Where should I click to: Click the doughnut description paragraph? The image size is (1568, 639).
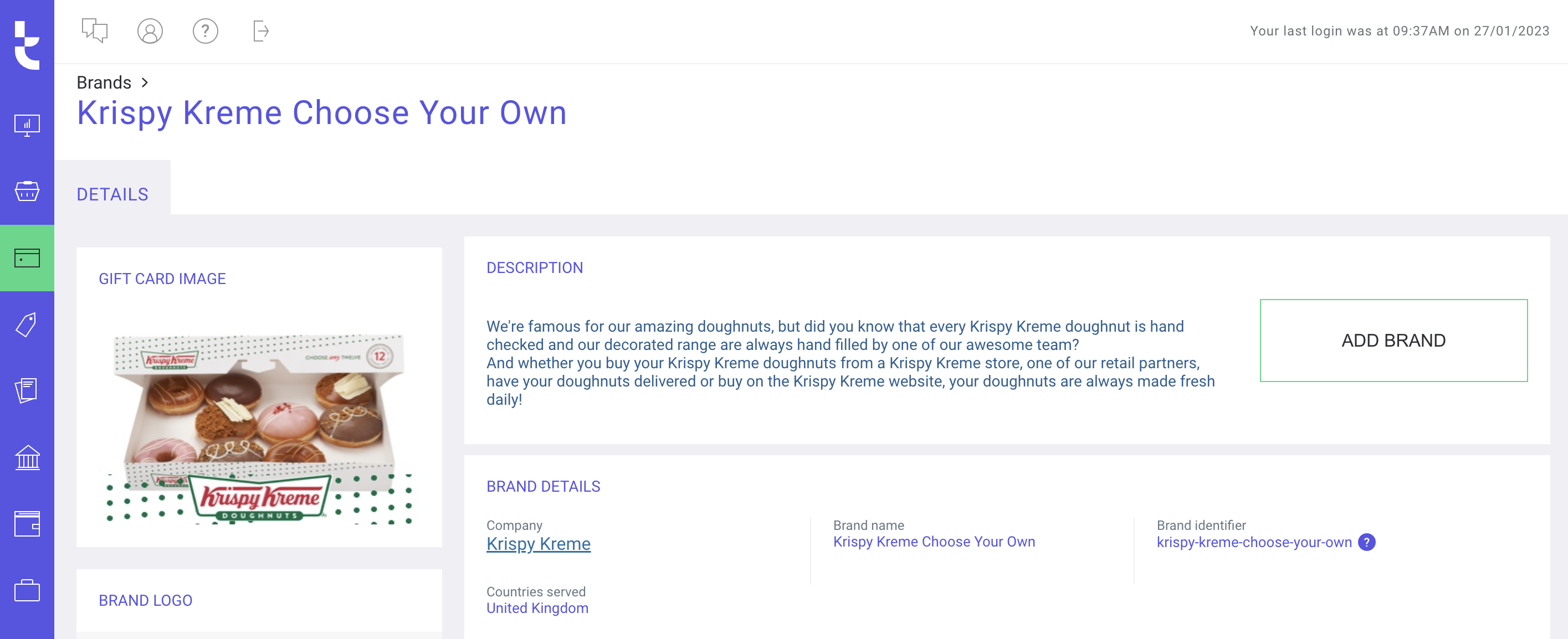850,363
